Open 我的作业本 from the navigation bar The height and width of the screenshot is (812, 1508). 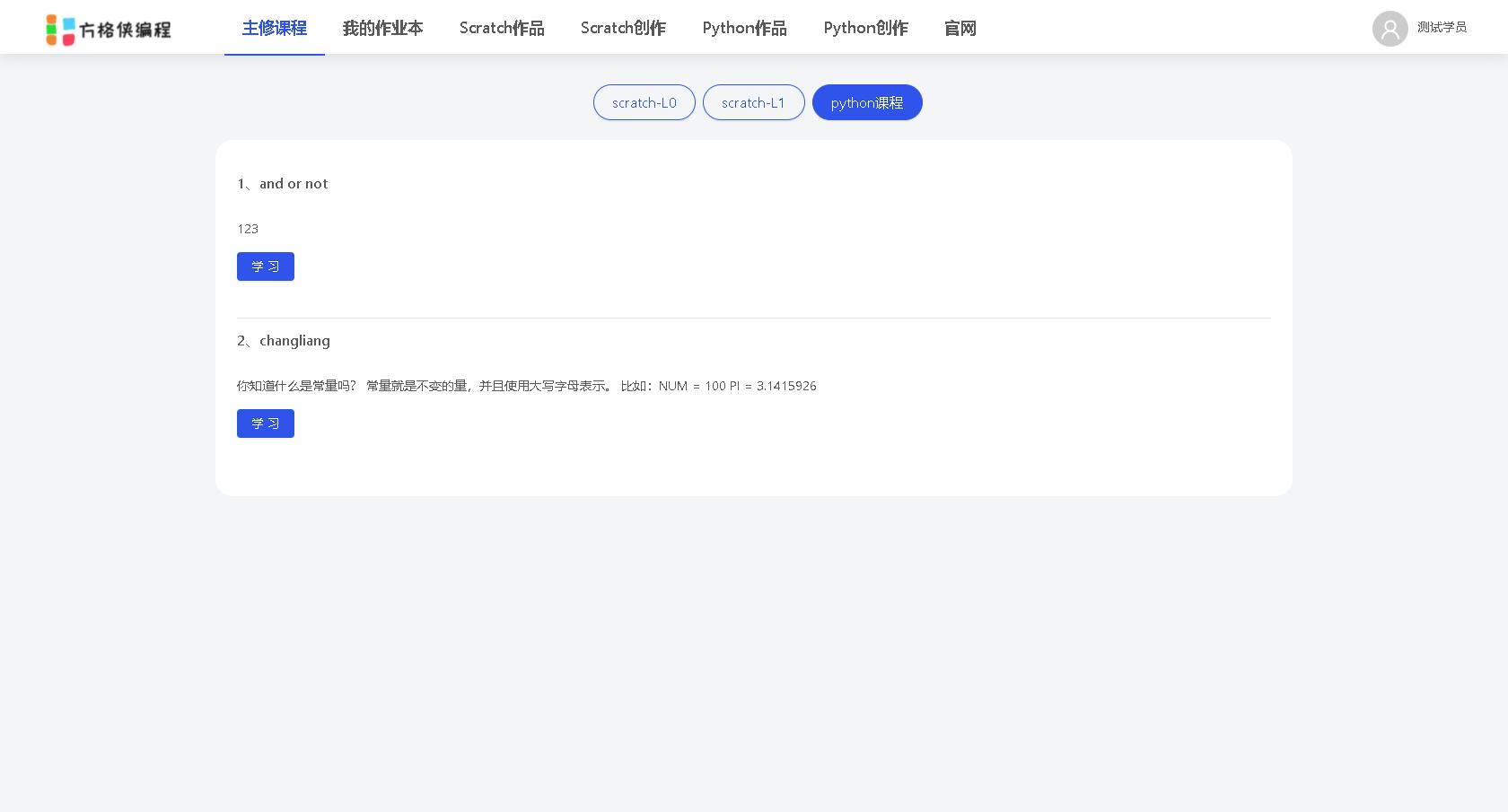[x=382, y=28]
